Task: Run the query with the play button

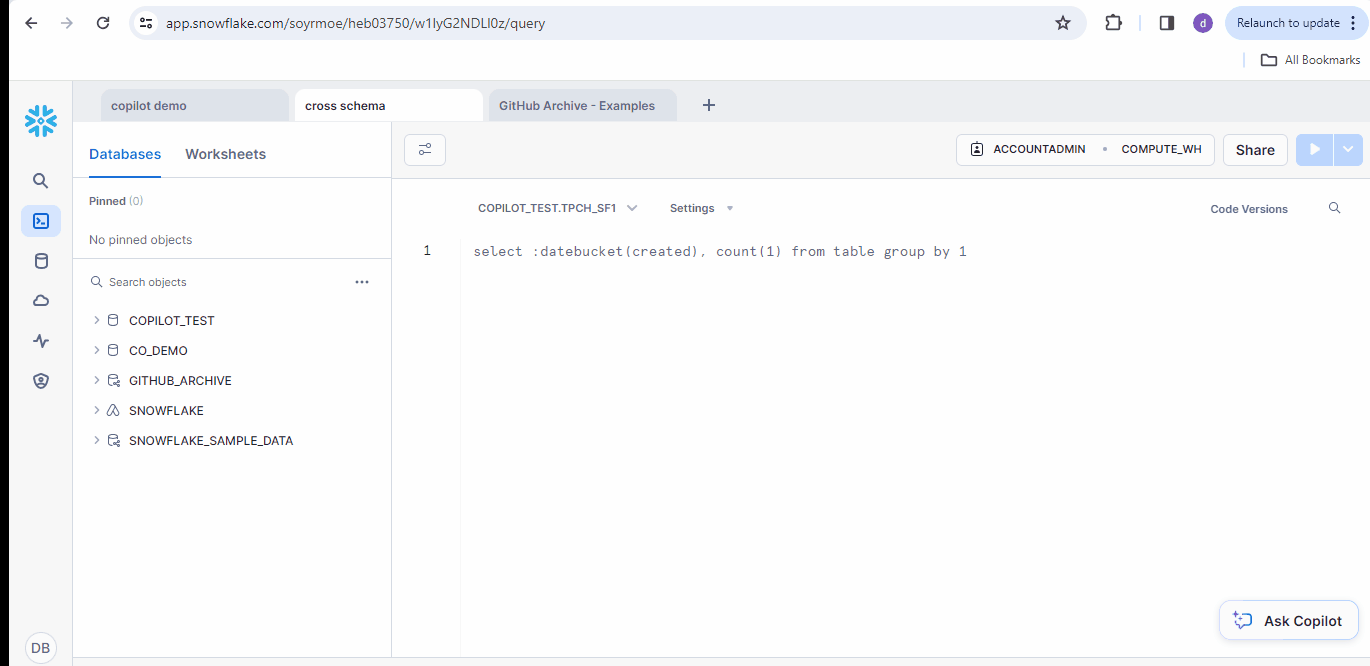Action: click(1315, 150)
